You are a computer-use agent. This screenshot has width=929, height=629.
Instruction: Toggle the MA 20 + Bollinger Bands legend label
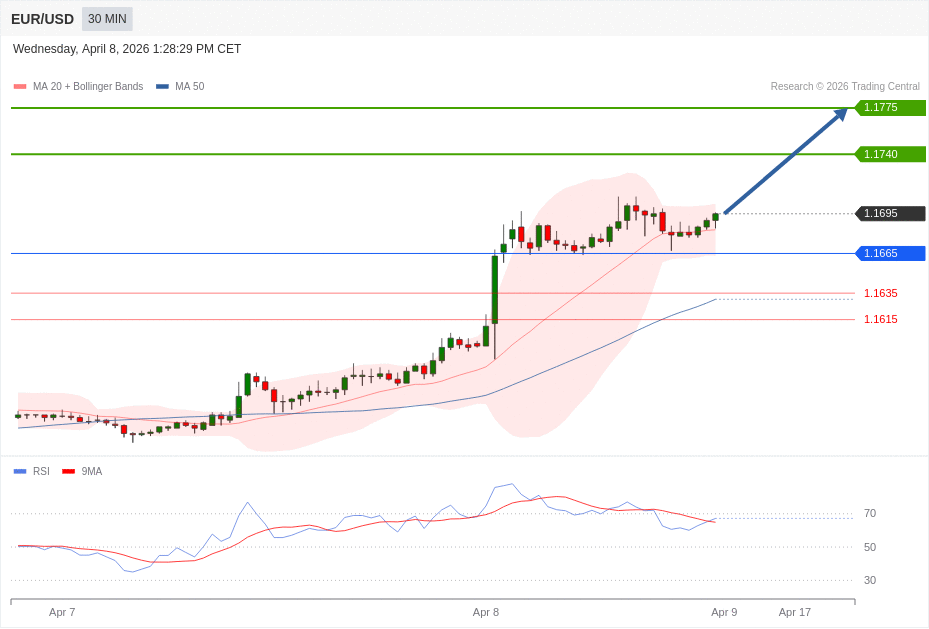click(x=88, y=87)
